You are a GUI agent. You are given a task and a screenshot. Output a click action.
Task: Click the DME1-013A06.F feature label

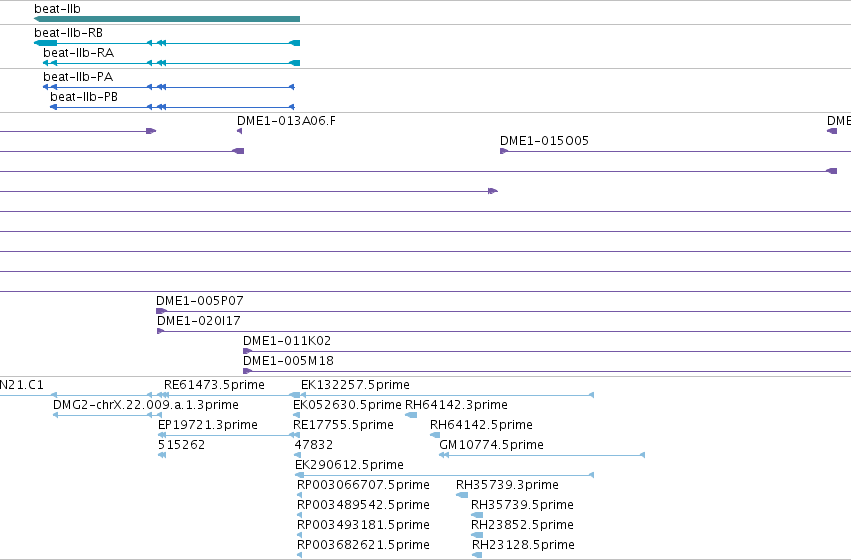click(x=286, y=120)
